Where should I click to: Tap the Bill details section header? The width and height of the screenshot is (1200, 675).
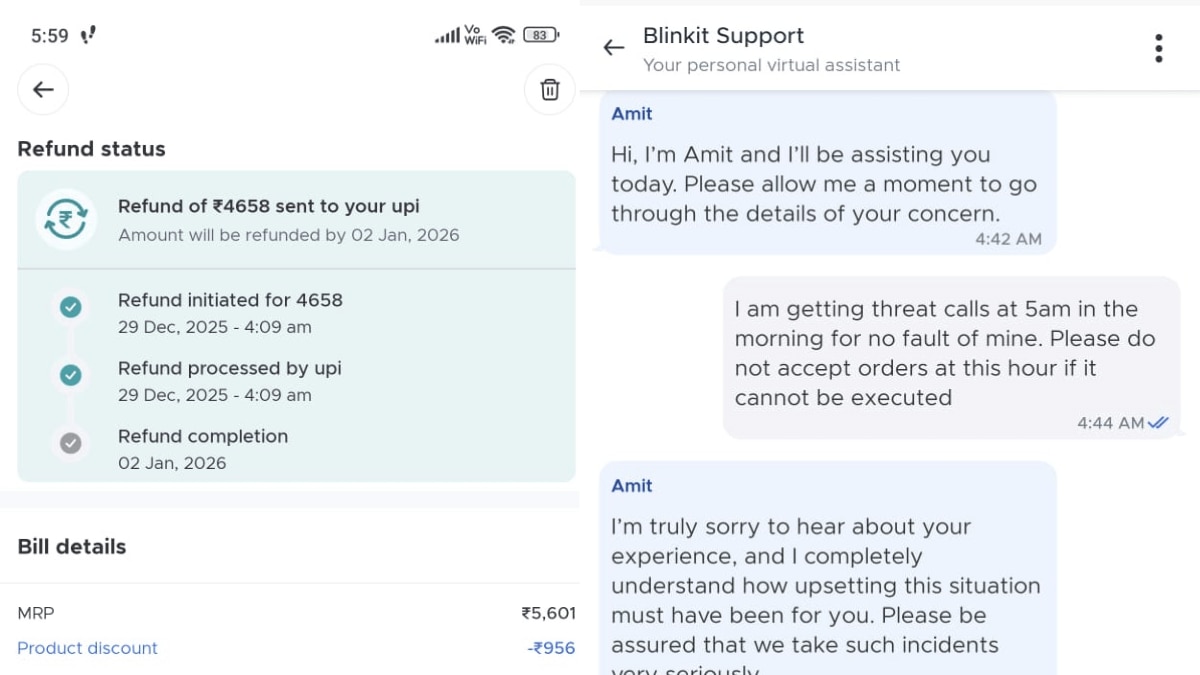point(72,547)
